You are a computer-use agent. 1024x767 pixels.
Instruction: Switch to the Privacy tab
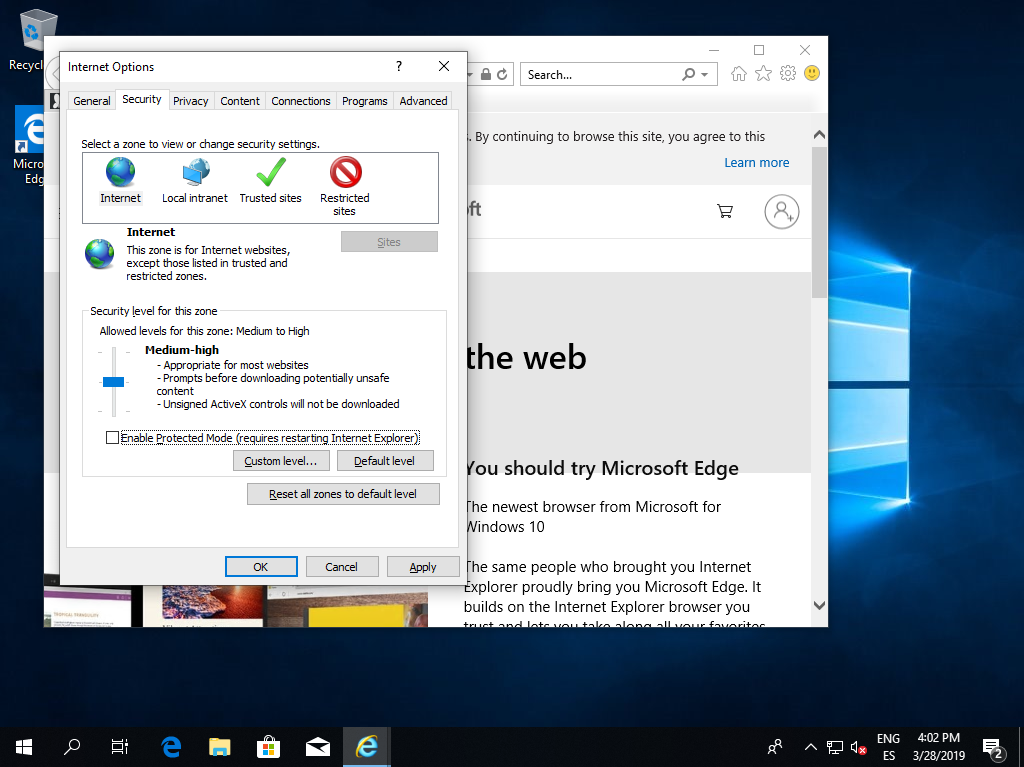coord(191,101)
